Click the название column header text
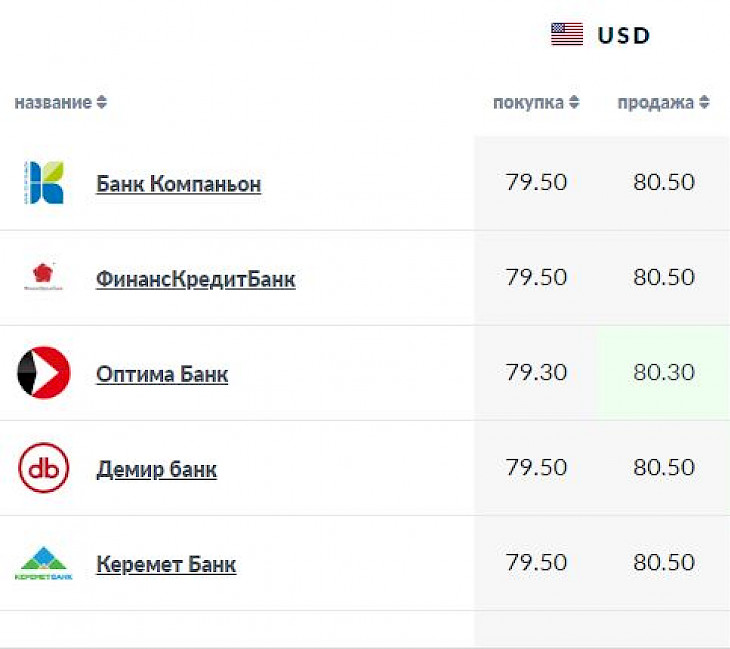This screenshot has width=730, height=649. [53, 102]
